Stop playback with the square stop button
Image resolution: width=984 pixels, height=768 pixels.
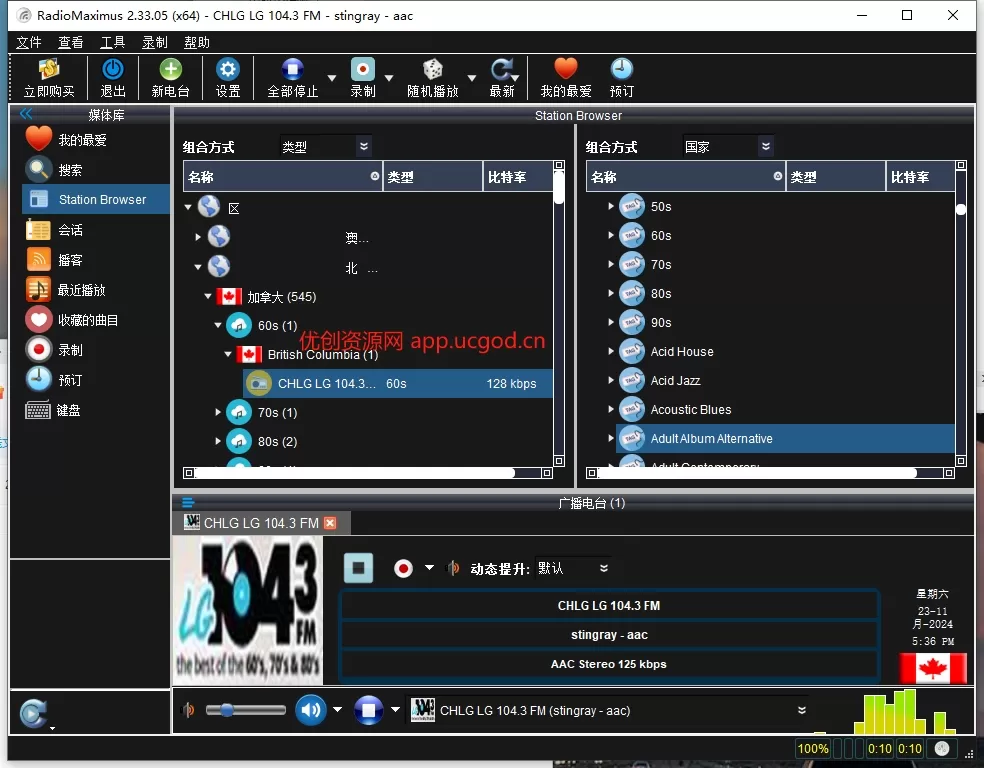click(358, 568)
